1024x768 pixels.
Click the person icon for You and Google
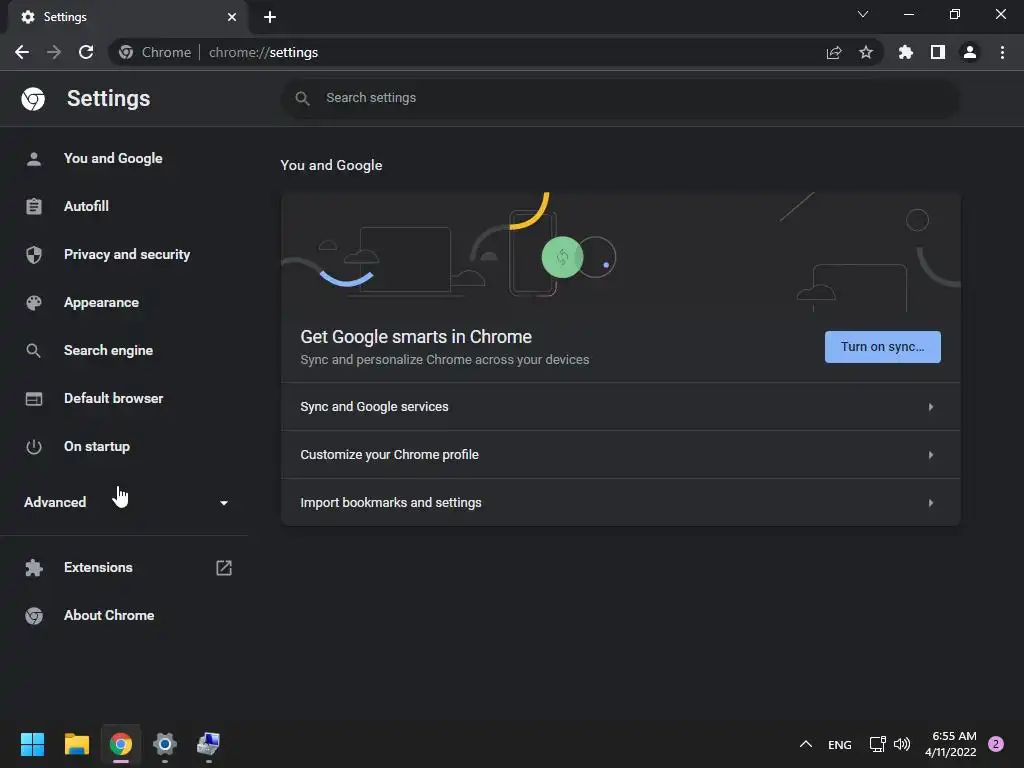(x=34, y=159)
